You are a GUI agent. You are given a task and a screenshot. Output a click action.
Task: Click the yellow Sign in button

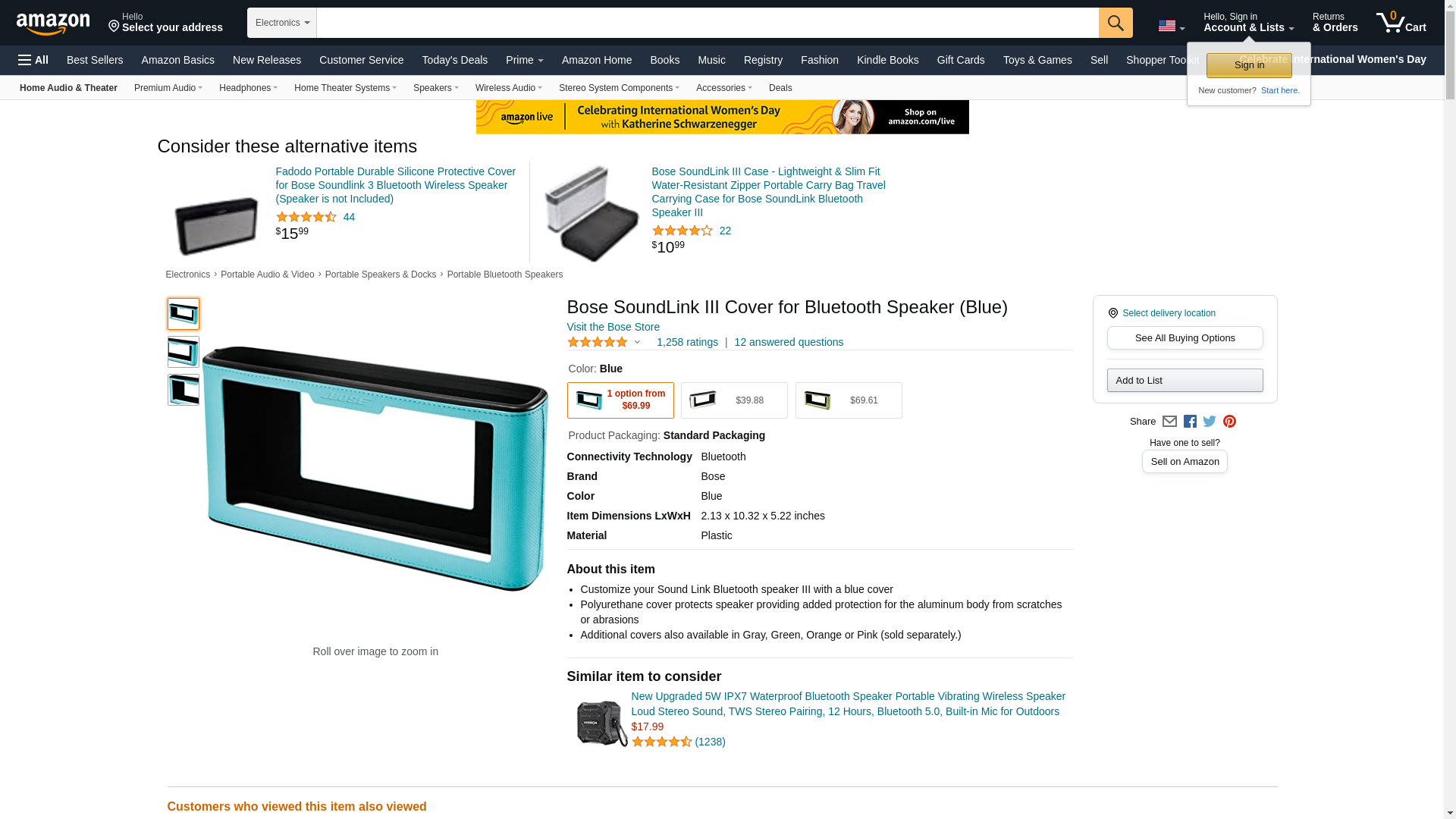[1249, 65]
